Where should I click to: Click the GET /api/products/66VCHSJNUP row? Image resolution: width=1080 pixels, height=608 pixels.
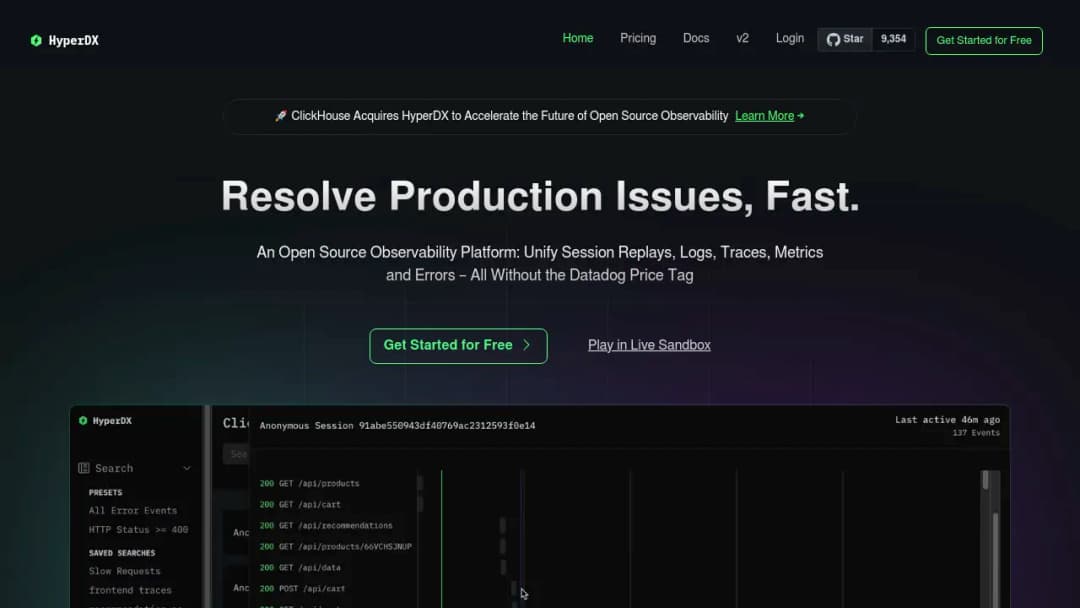[335, 547]
